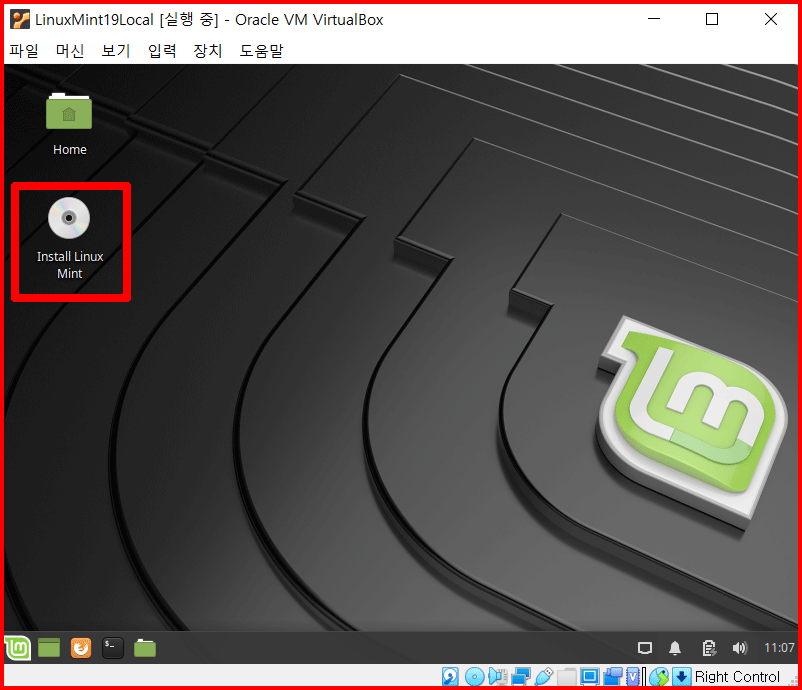Click the VirtualBox network indicator
The width and height of the screenshot is (802, 690).
[521, 677]
